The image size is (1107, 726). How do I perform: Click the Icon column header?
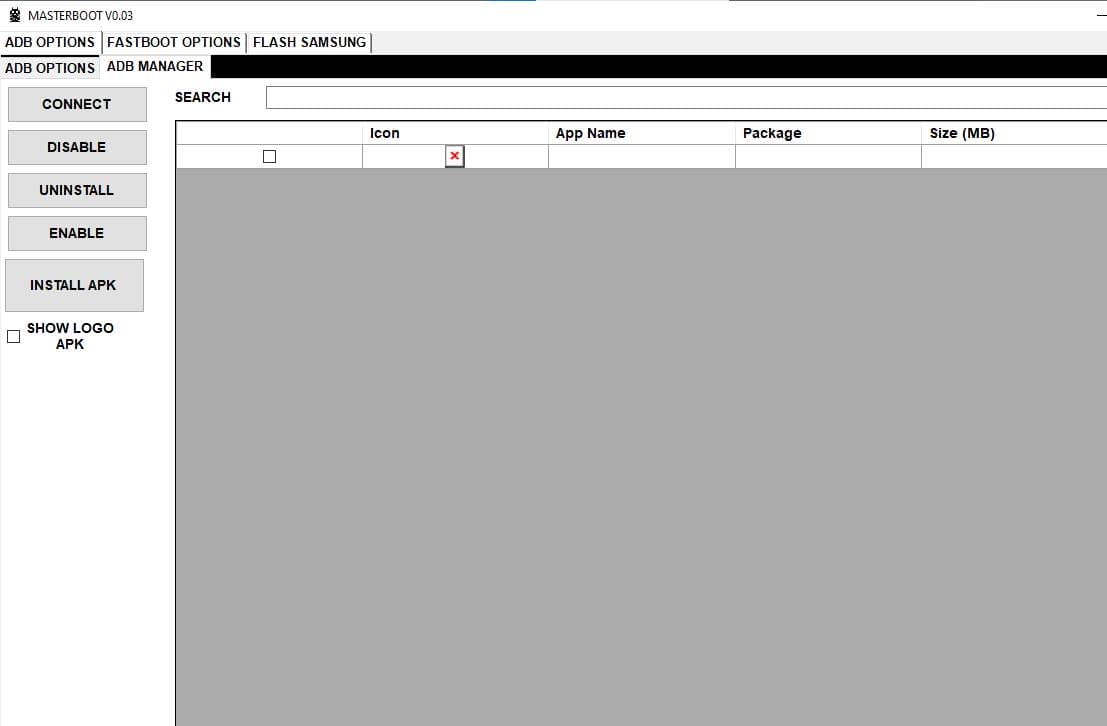455,133
